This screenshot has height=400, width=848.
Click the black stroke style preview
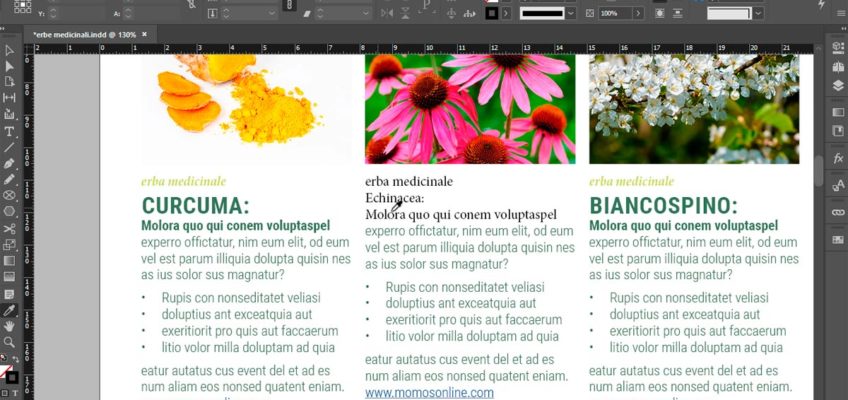[x=542, y=14]
